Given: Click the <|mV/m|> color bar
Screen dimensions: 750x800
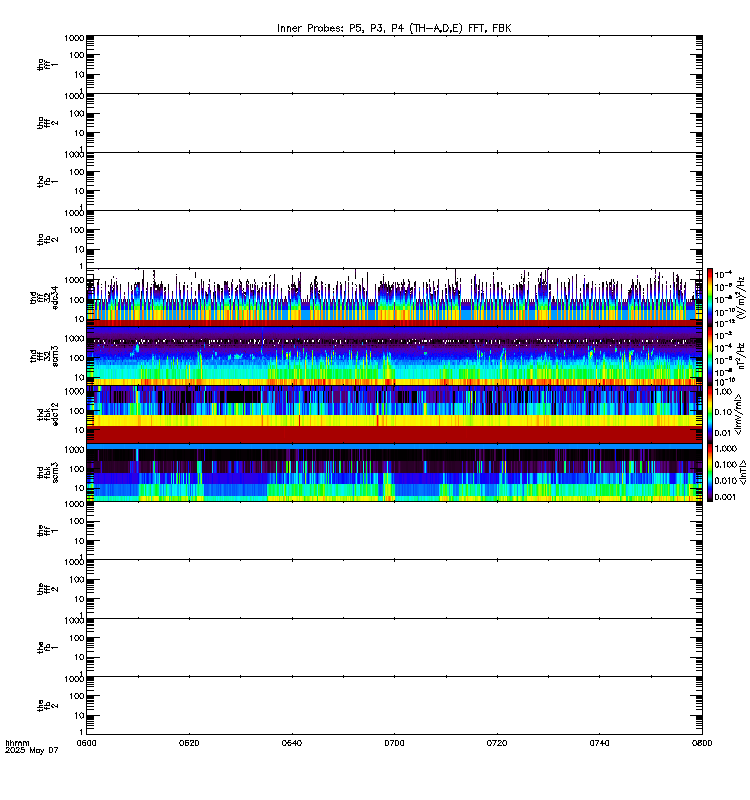Looking at the screenshot, I should [710, 414].
